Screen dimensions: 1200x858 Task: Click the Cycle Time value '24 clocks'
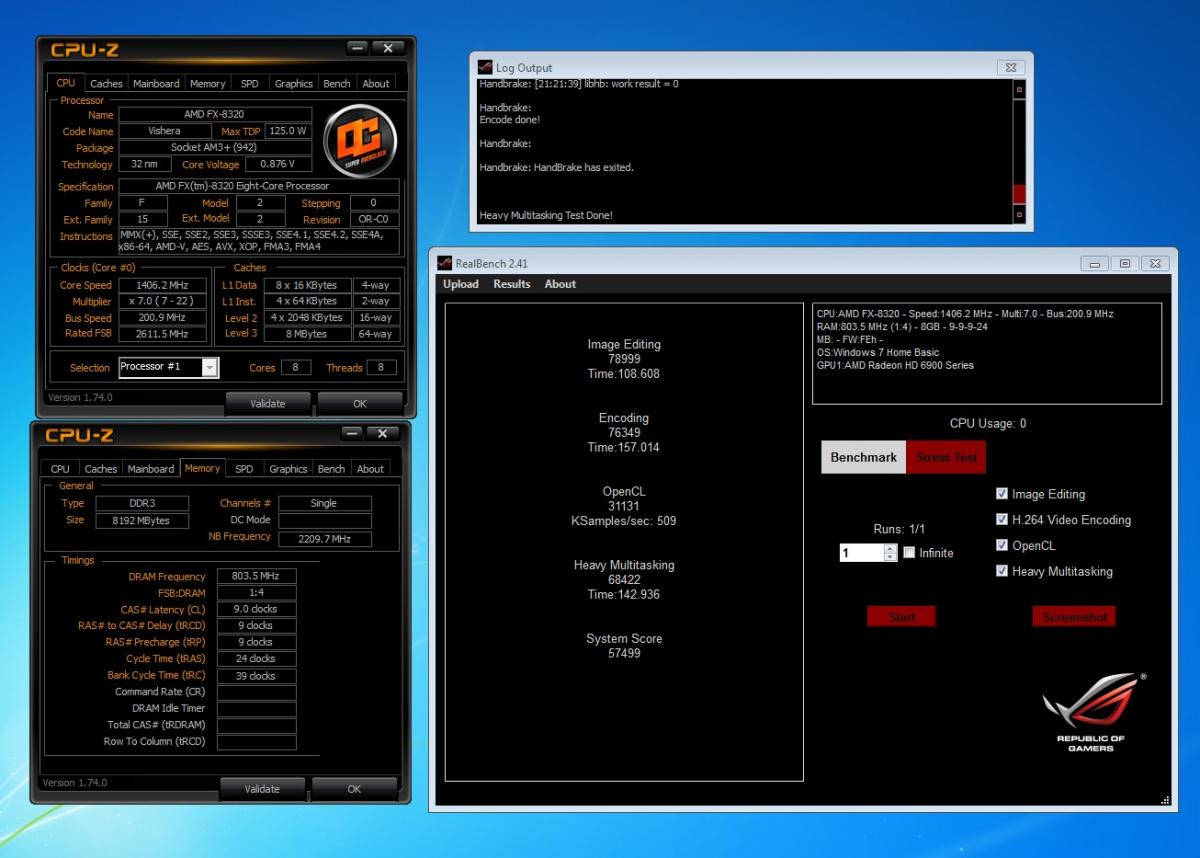(x=256, y=659)
